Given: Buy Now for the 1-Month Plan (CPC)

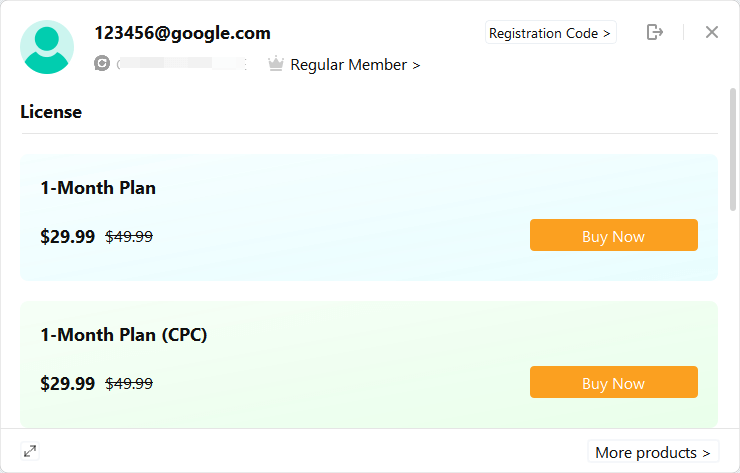Looking at the screenshot, I should tap(614, 382).
